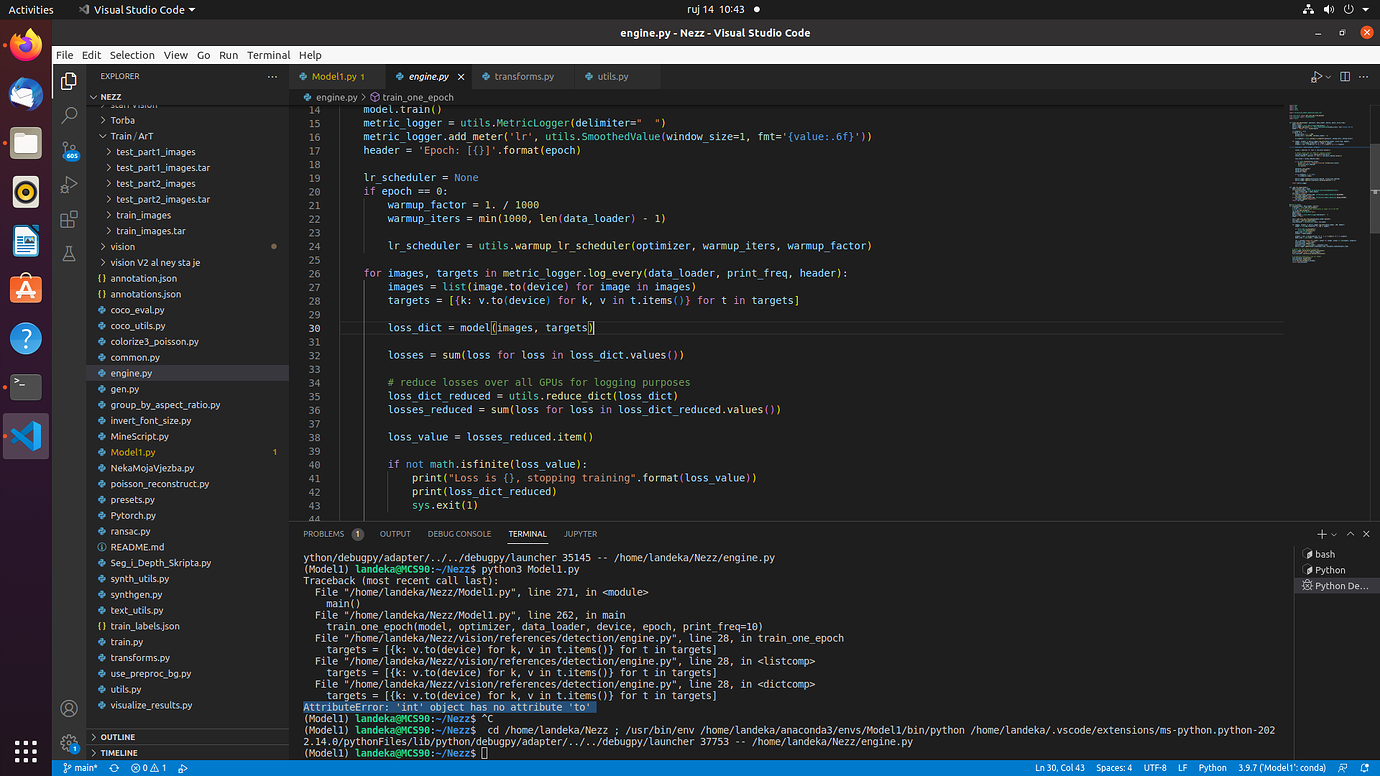Open the Source Control view icon
The width and height of the screenshot is (1380, 776).
pyautogui.click(x=69, y=150)
